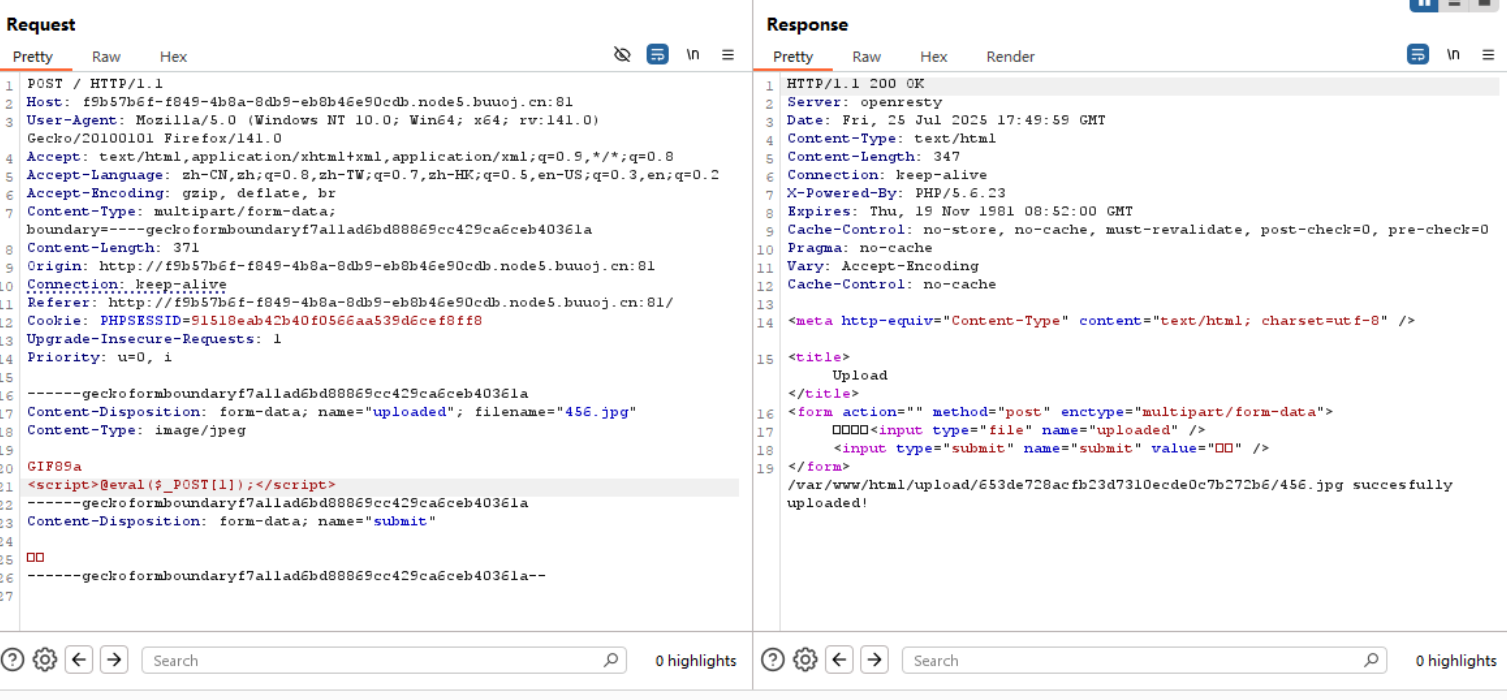Click the form action tag line in Response
Screen dimensions: 1507x700
pos(1060,412)
